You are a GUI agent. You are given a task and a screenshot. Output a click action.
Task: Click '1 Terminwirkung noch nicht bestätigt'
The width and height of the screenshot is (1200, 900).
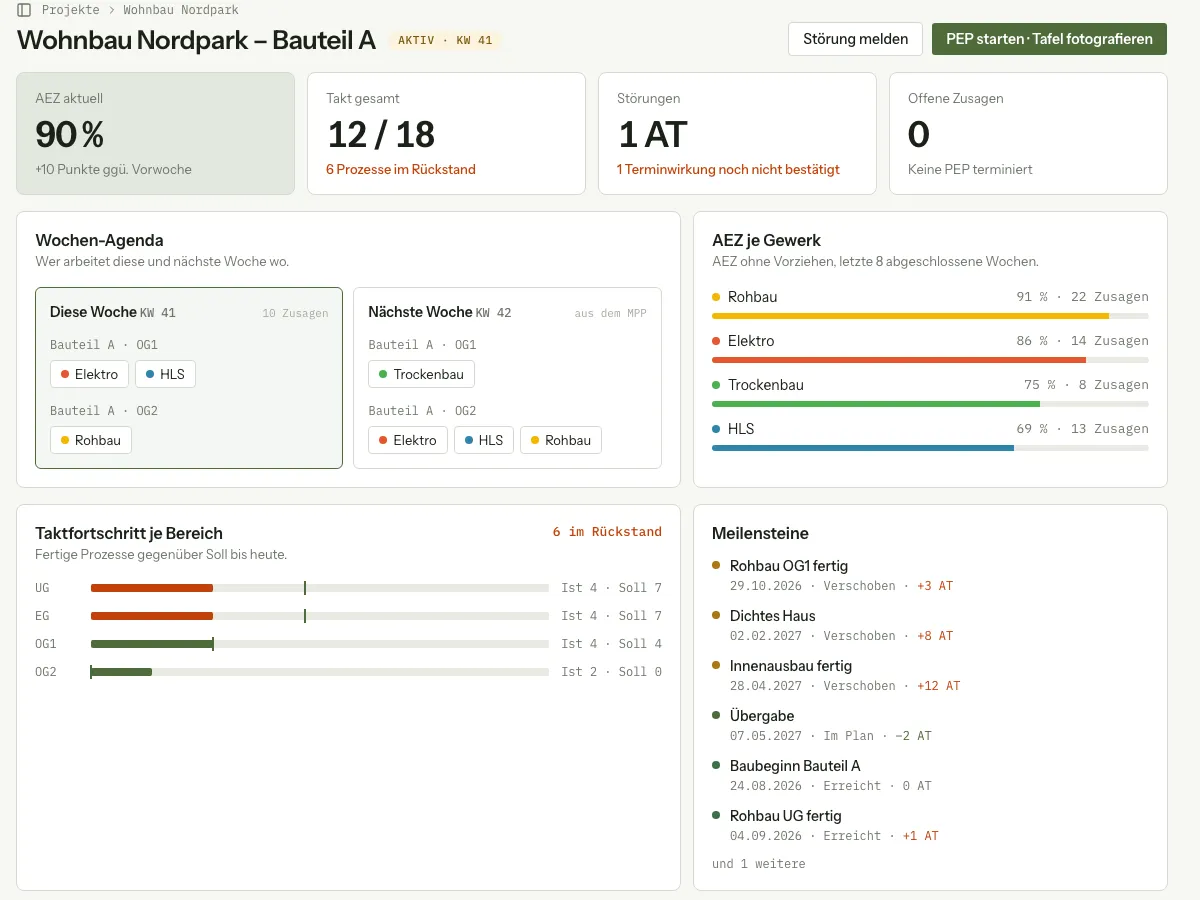pyautogui.click(x=728, y=170)
